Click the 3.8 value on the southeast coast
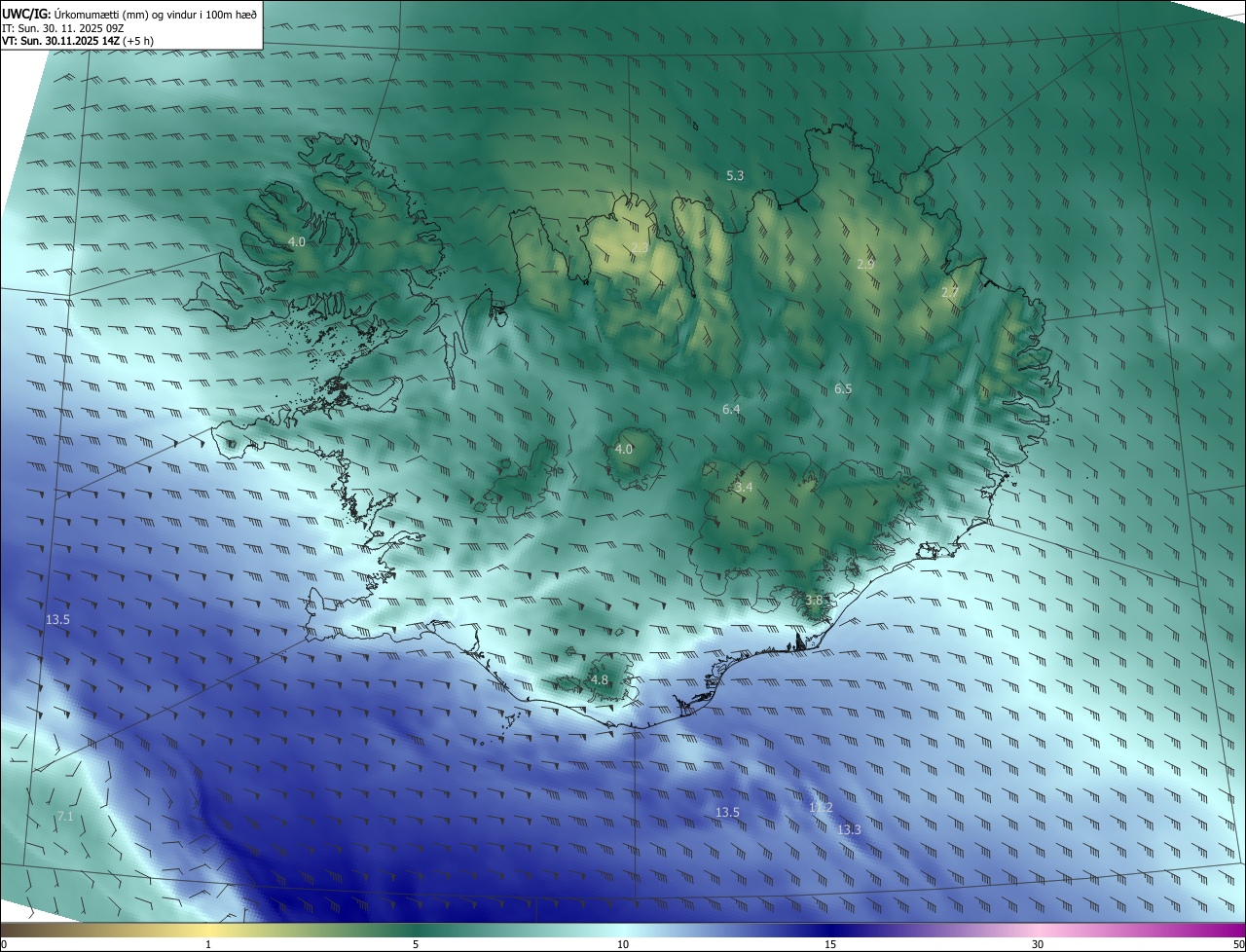The height and width of the screenshot is (952, 1246). [x=815, y=601]
